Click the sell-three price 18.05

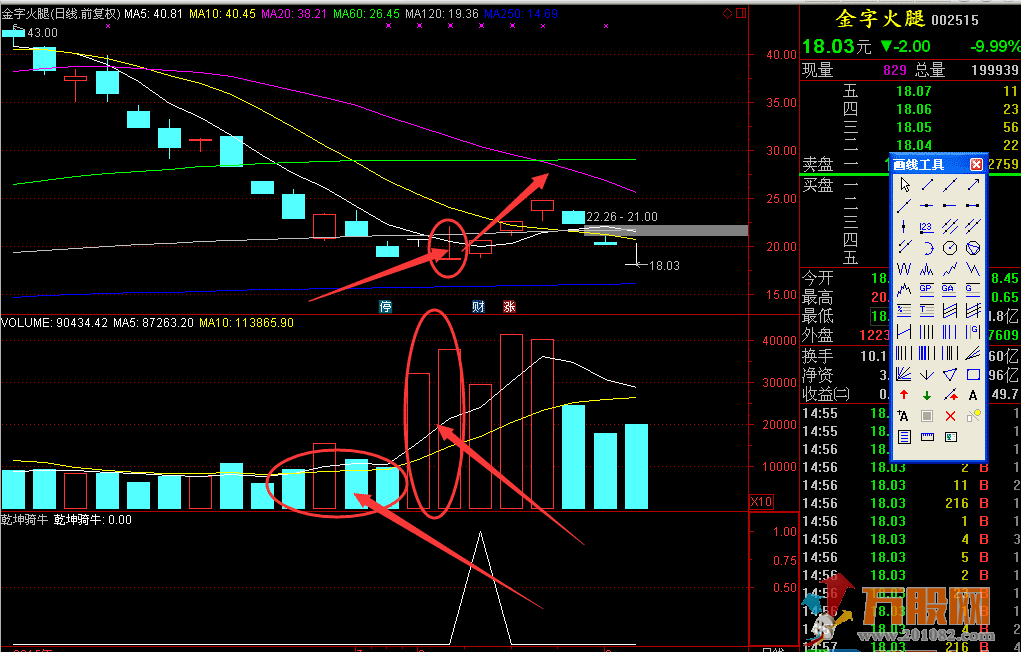click(x=914, y=127)
